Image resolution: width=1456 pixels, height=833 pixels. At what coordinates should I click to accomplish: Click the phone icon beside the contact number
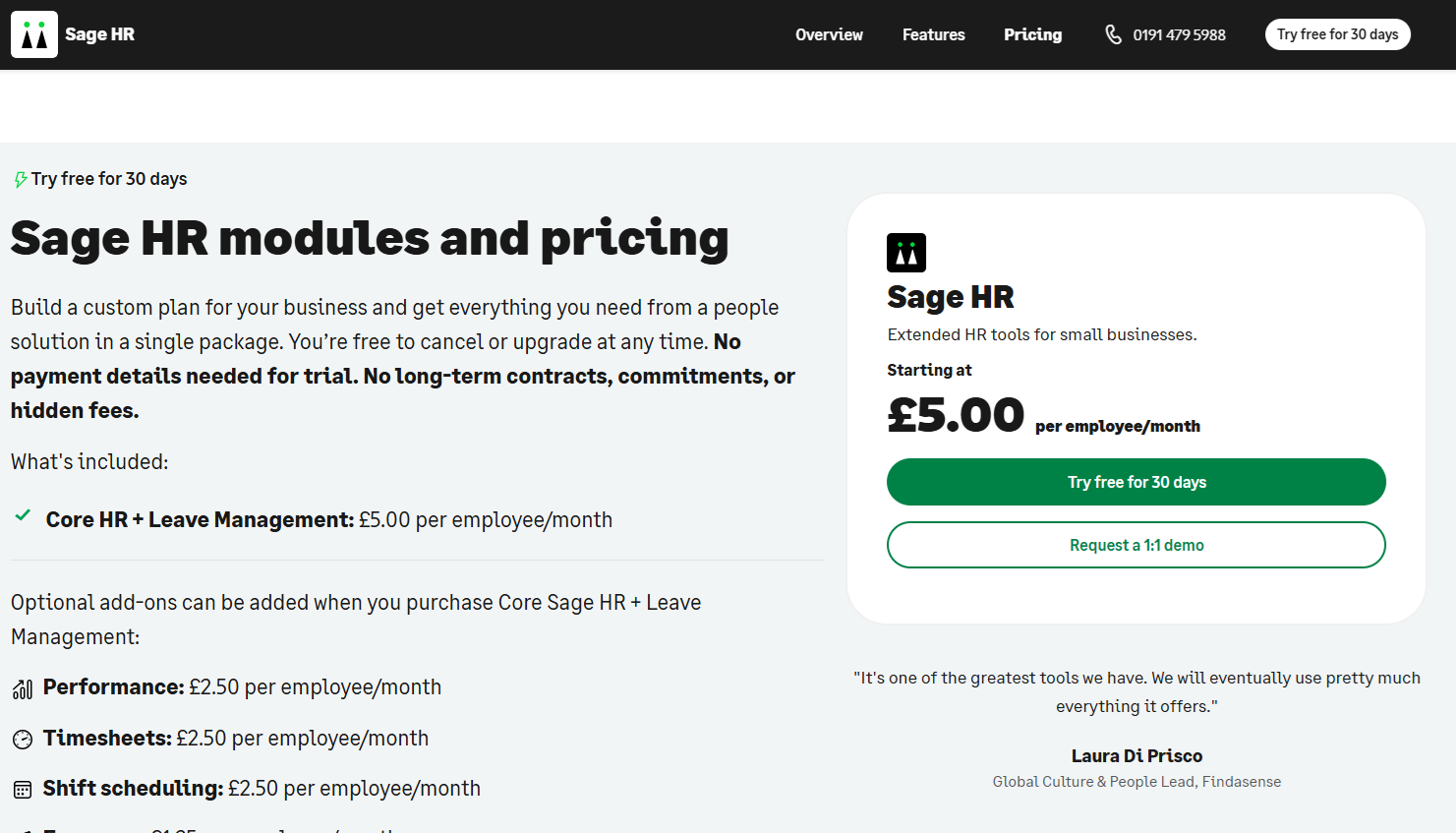point(1114,33)
